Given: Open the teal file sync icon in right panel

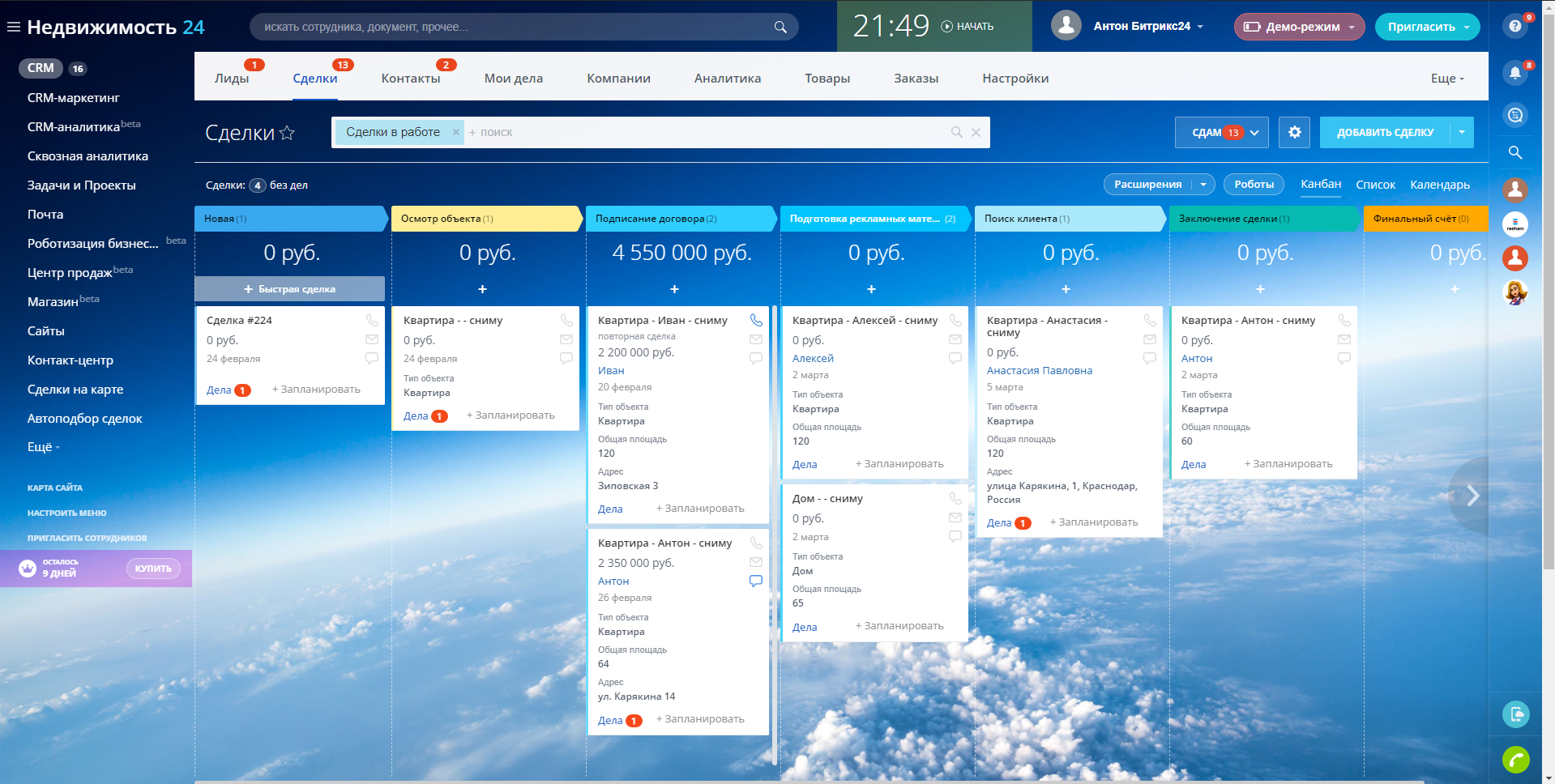Looking at the screenshot, I should (x=1515, y=714).
